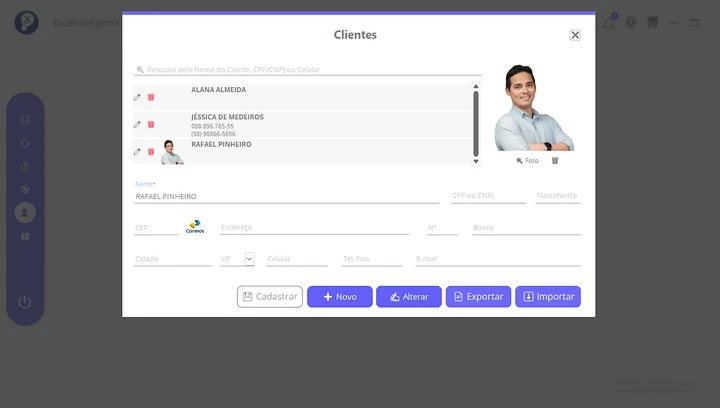This screenshot has width=720, height=408.
Task: Click the Importar button
Action: [x=547, y=297]
